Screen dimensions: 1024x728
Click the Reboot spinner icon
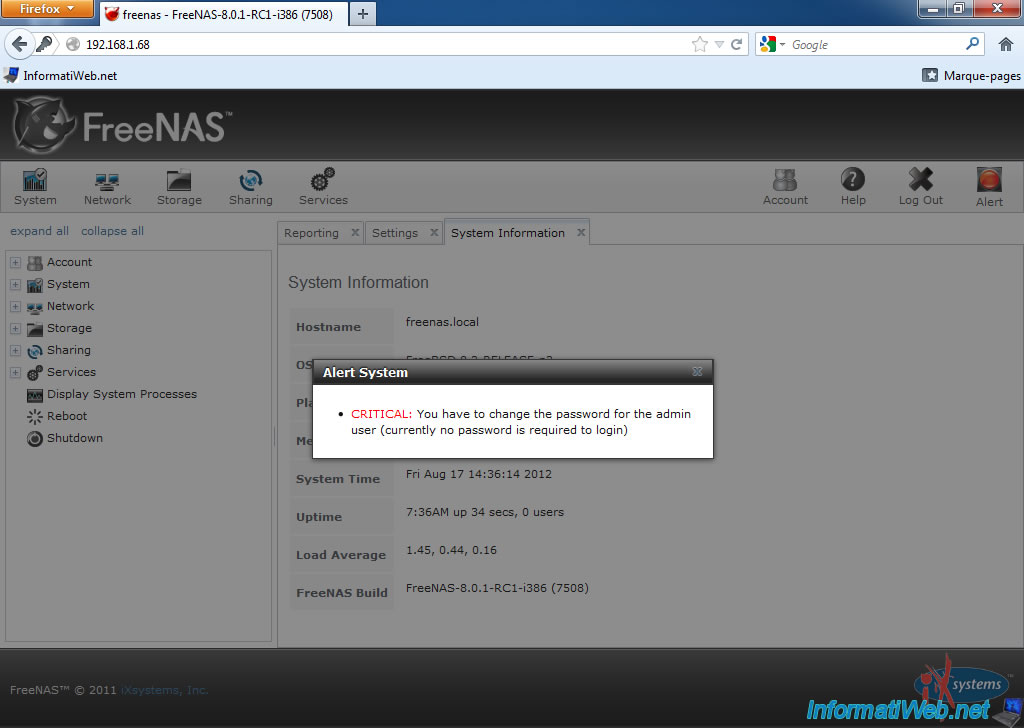click(x=35, y=417)
